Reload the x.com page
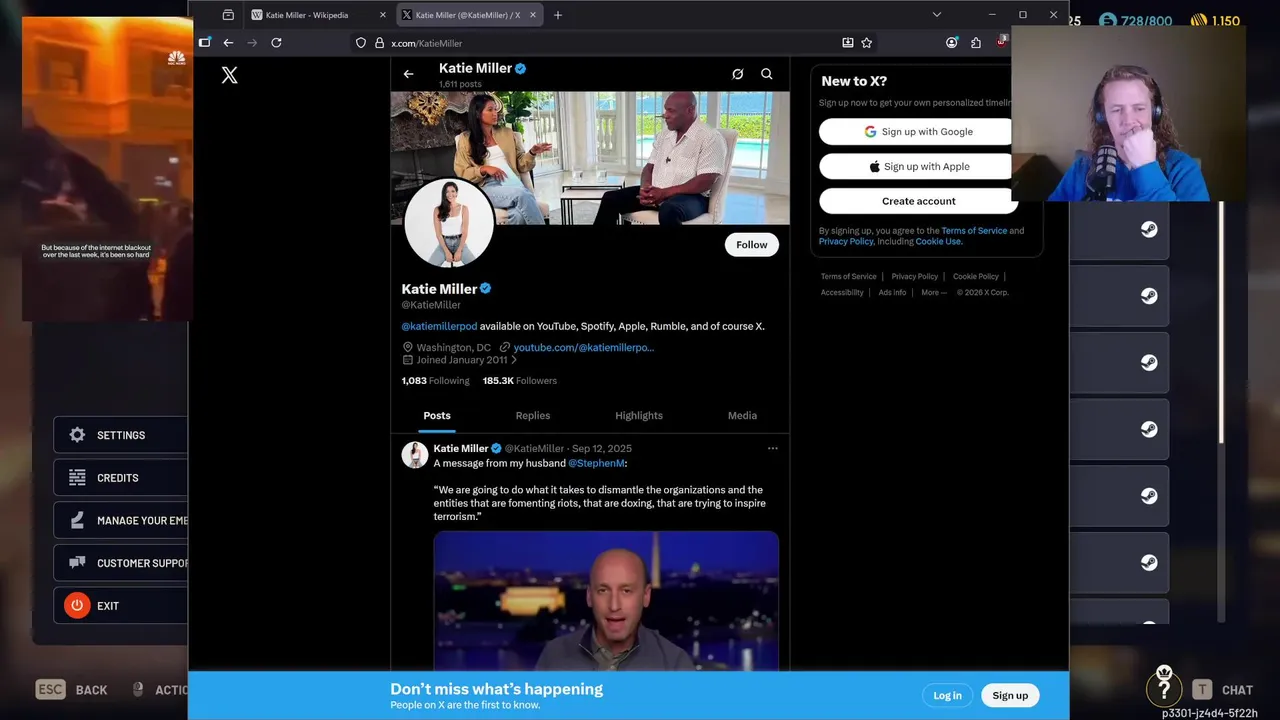Image resolution: width=1280 pixels, height=720 pixels. tap(276, 43)
